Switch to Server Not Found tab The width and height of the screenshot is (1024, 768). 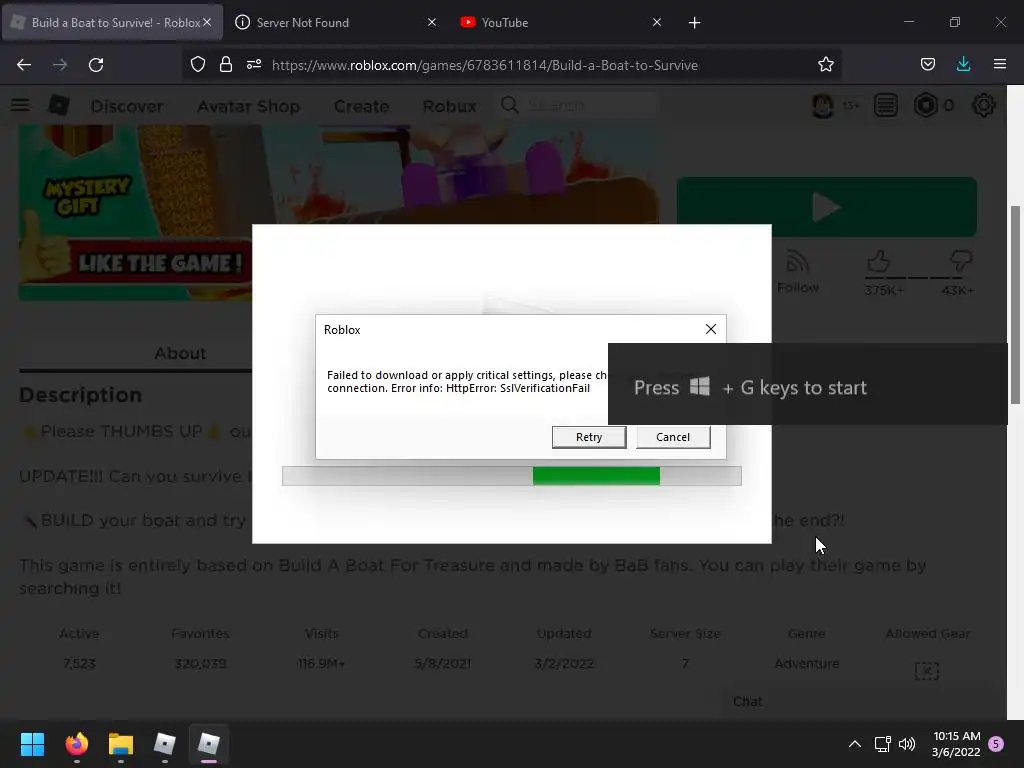click(x=336, y=23)
